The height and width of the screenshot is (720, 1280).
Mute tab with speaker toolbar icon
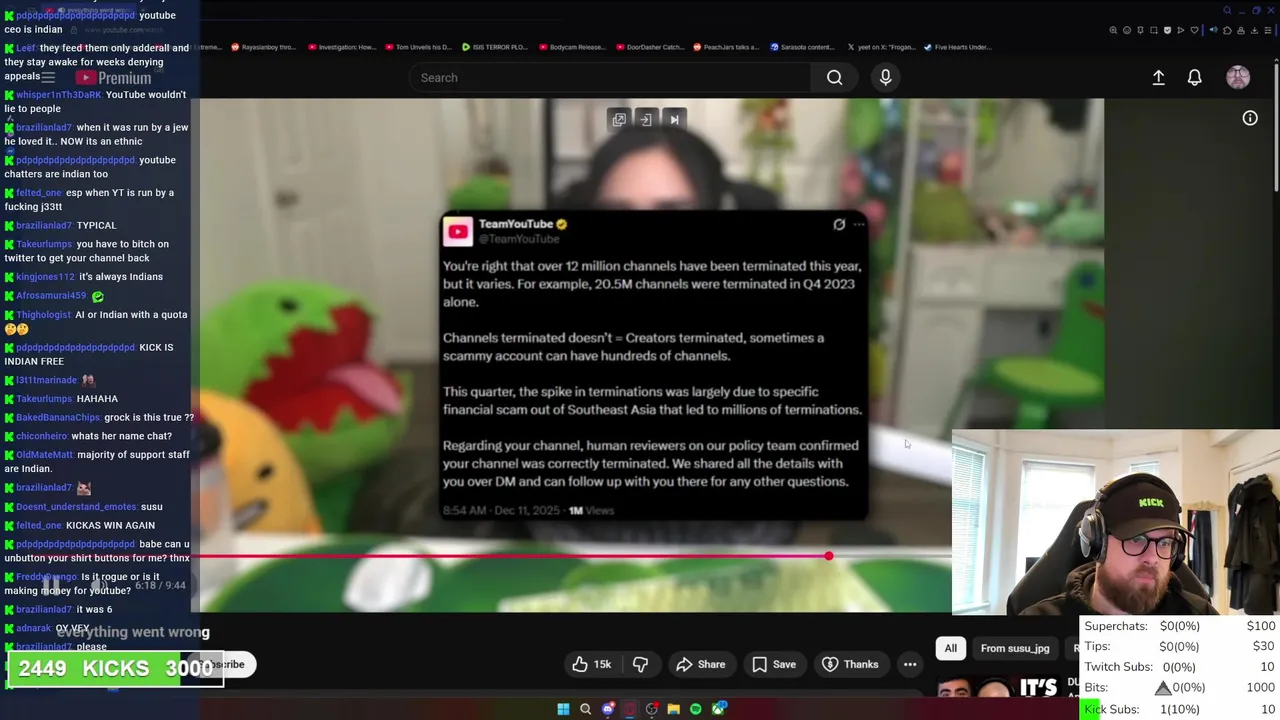pos(1214,30)
